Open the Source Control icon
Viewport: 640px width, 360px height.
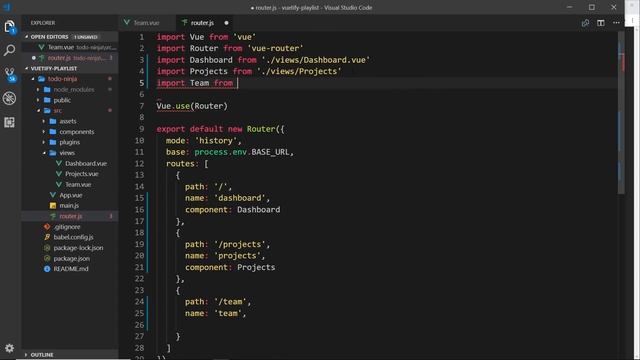(10, 74)
